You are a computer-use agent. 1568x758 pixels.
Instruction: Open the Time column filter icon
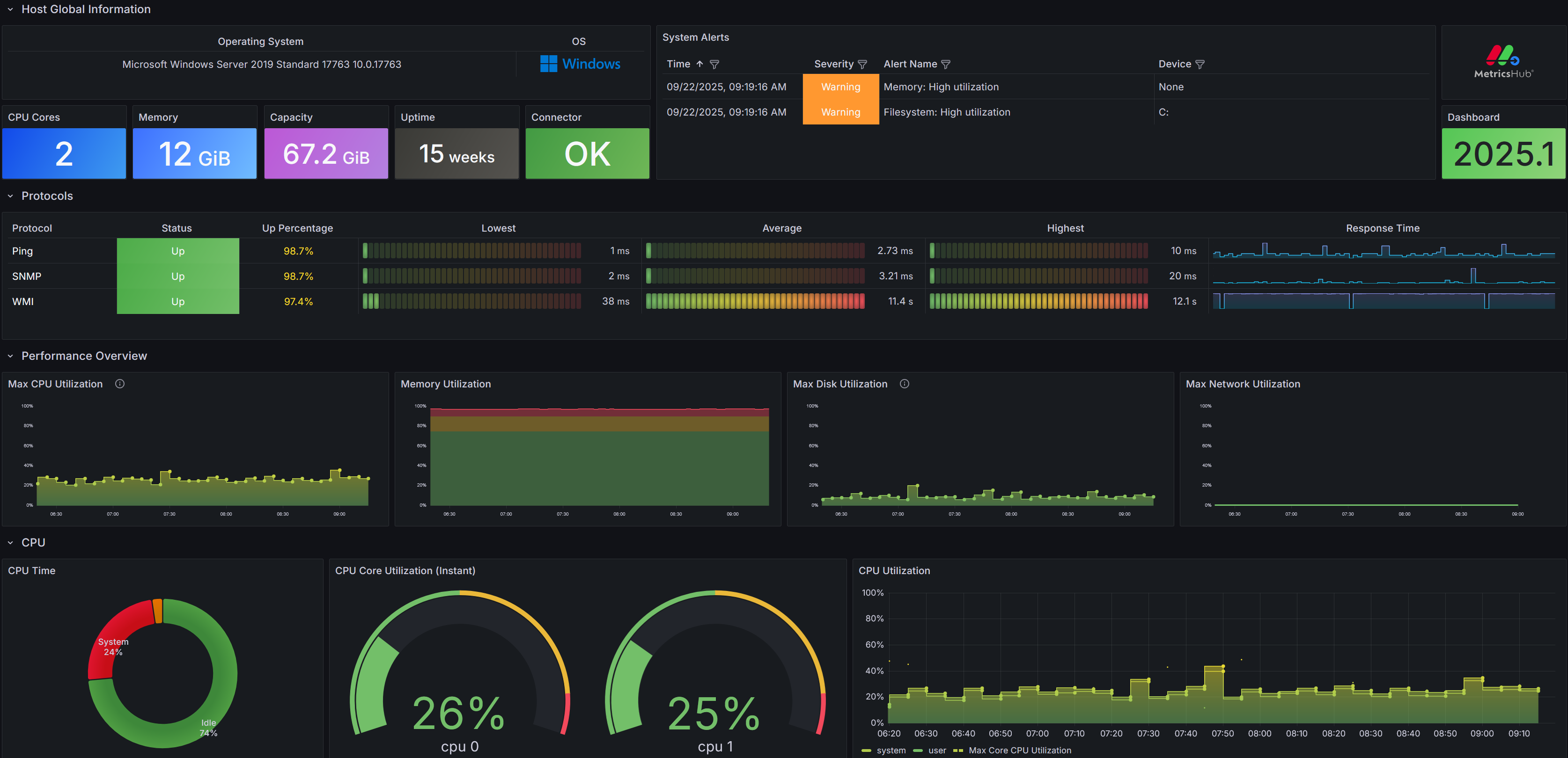(714, 65)
